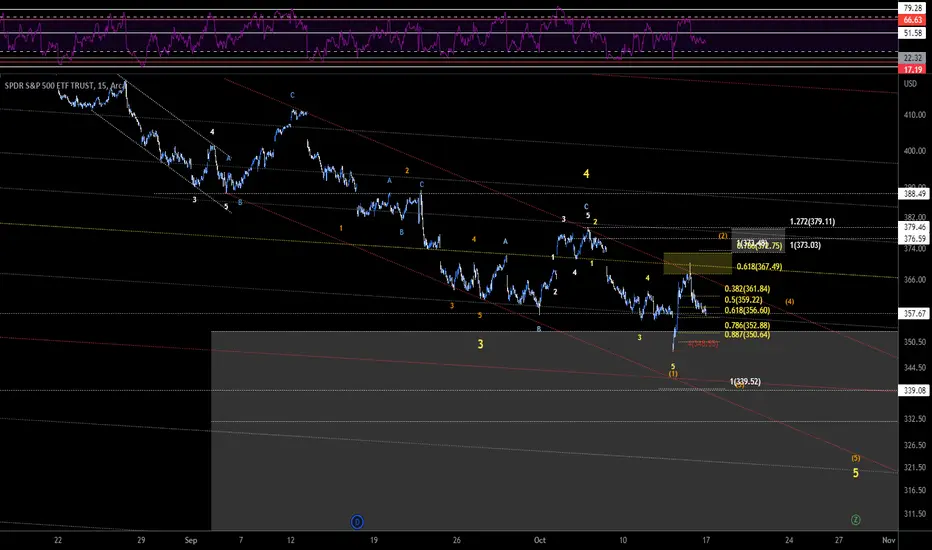This screenshot has height=550, width=932.
Task: Click the large yellow wave 3 label
Action: click(480, 344)
